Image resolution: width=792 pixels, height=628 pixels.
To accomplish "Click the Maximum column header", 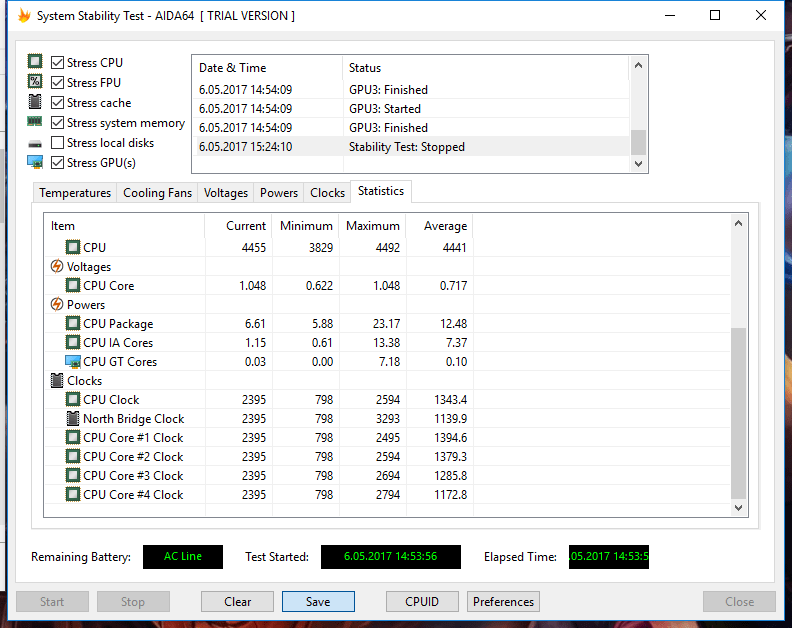I will point(373,226).
